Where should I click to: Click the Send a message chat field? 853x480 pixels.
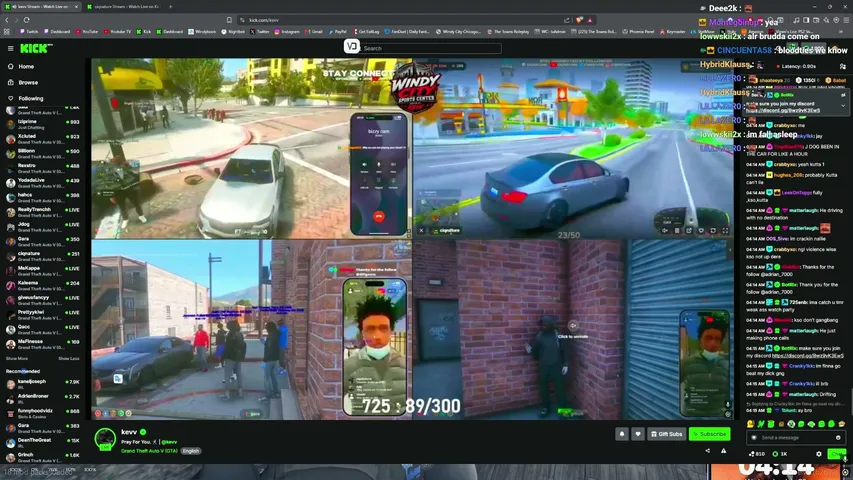point(794,438)
